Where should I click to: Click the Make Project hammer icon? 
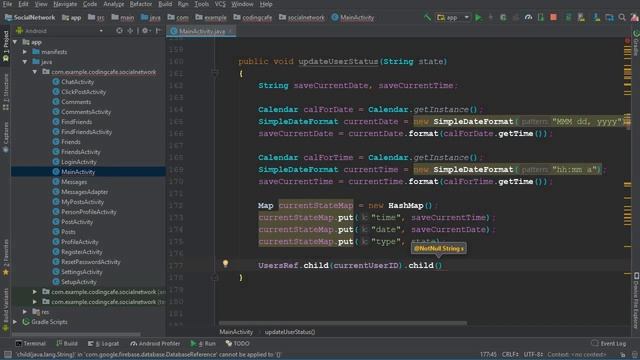coord(427,18)
